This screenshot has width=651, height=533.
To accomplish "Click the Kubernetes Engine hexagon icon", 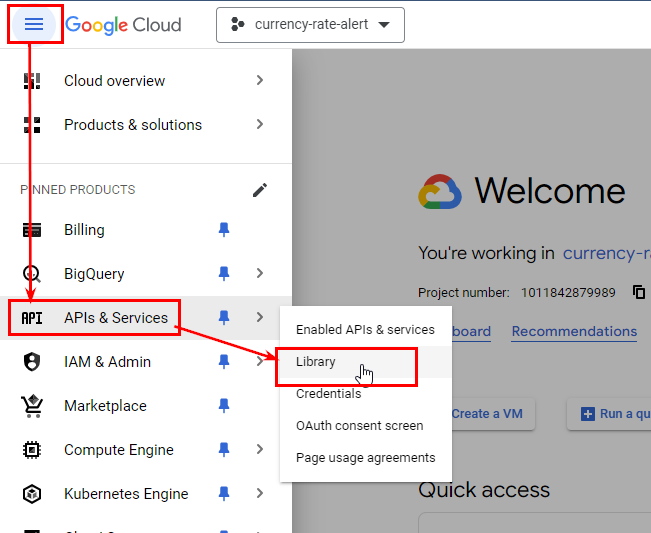I will pyautogui.click(x=32, y=494).
